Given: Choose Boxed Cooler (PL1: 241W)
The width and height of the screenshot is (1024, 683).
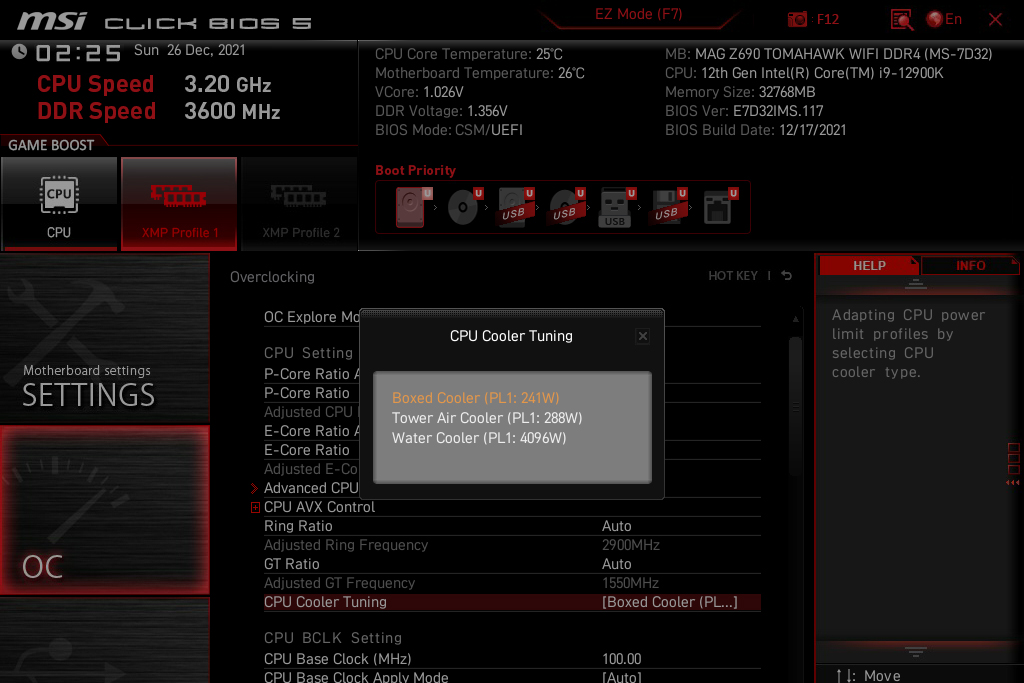Looking at the screenshot, I should pos(475,398).
